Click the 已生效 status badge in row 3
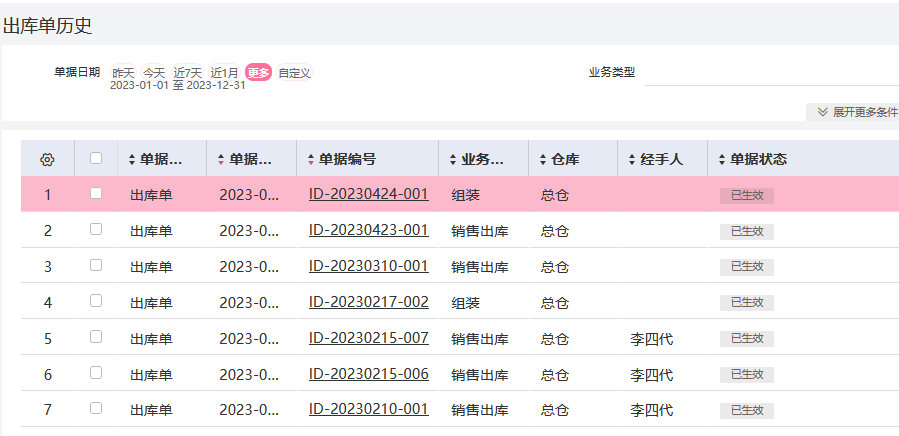Screen dimensions: 899x436 tap(747, 266)
